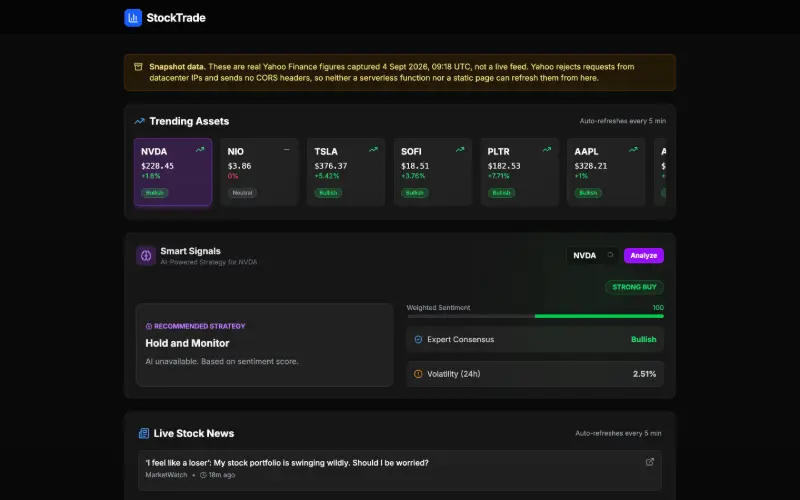800x500 pixels.
Task: Click the Expert Consensus shield icon
Action: pyautogui.click(x=418, y=340)
